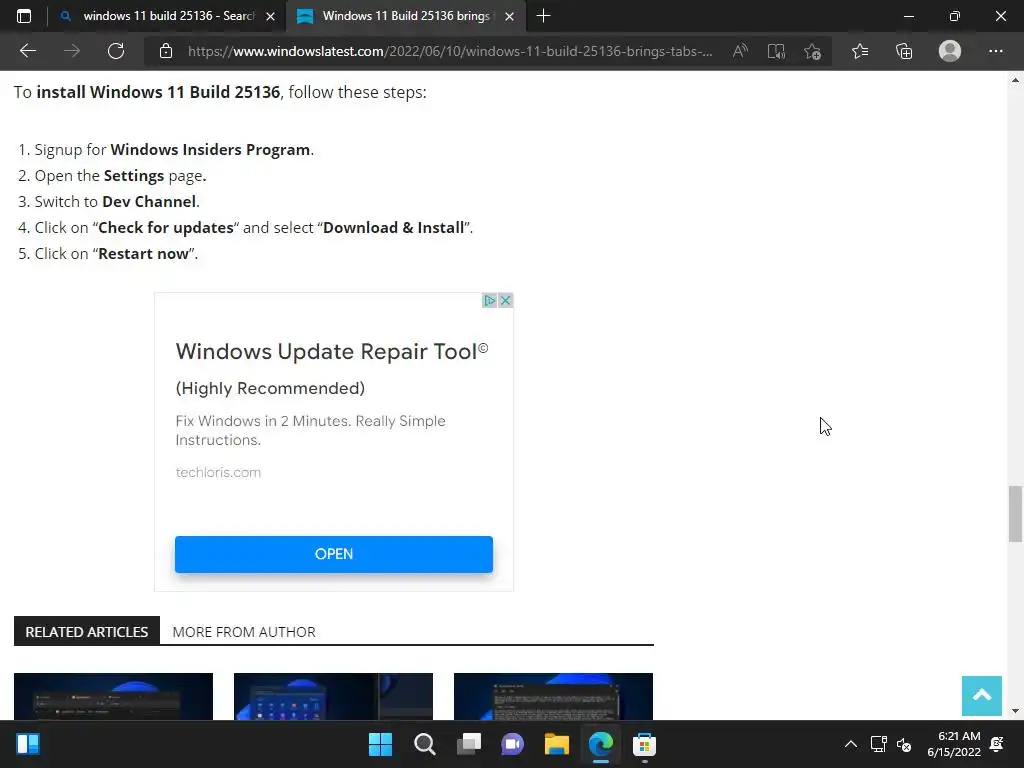Close the Windows 11 Build 25136 brings tab

point(509,16)
